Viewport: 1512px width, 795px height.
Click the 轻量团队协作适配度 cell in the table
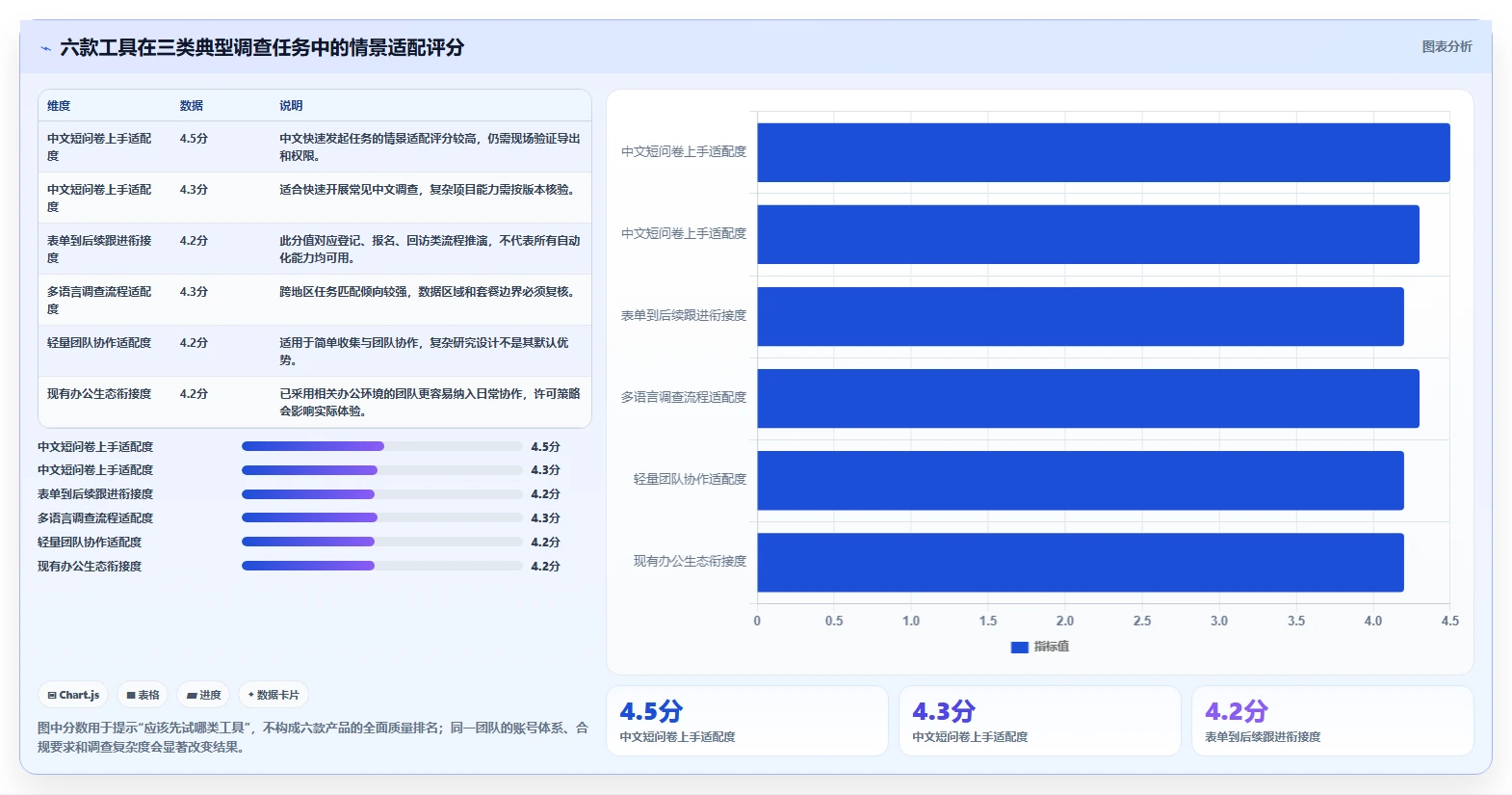[x=99, y=343]
